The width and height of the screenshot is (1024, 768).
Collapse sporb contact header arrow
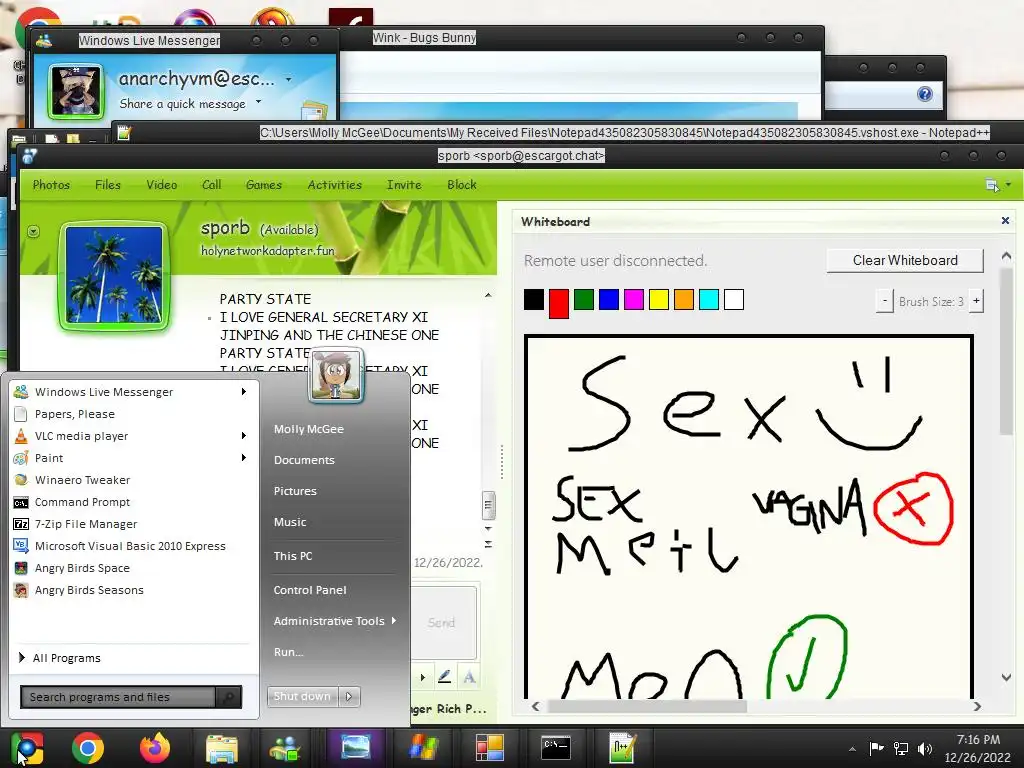[x=33, y=232]
